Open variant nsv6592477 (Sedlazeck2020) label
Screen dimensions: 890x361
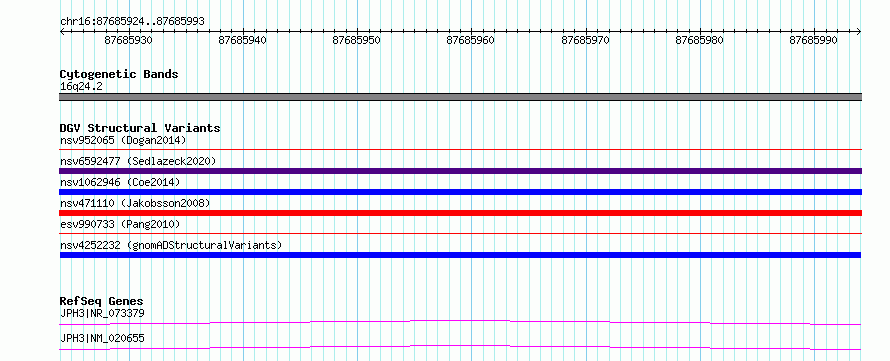(138, 161)
